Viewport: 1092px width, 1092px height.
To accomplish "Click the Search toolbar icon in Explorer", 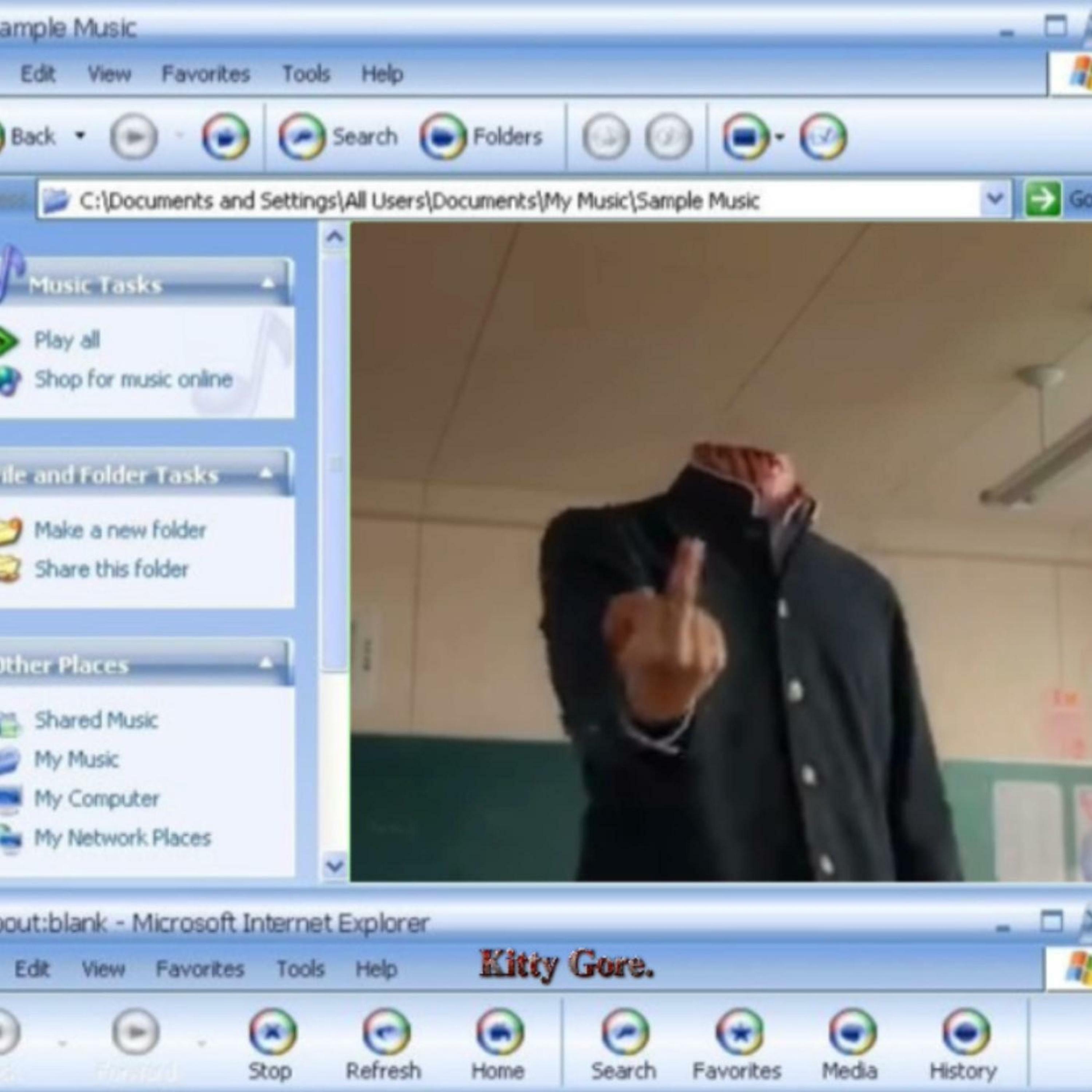I will 302,137.
